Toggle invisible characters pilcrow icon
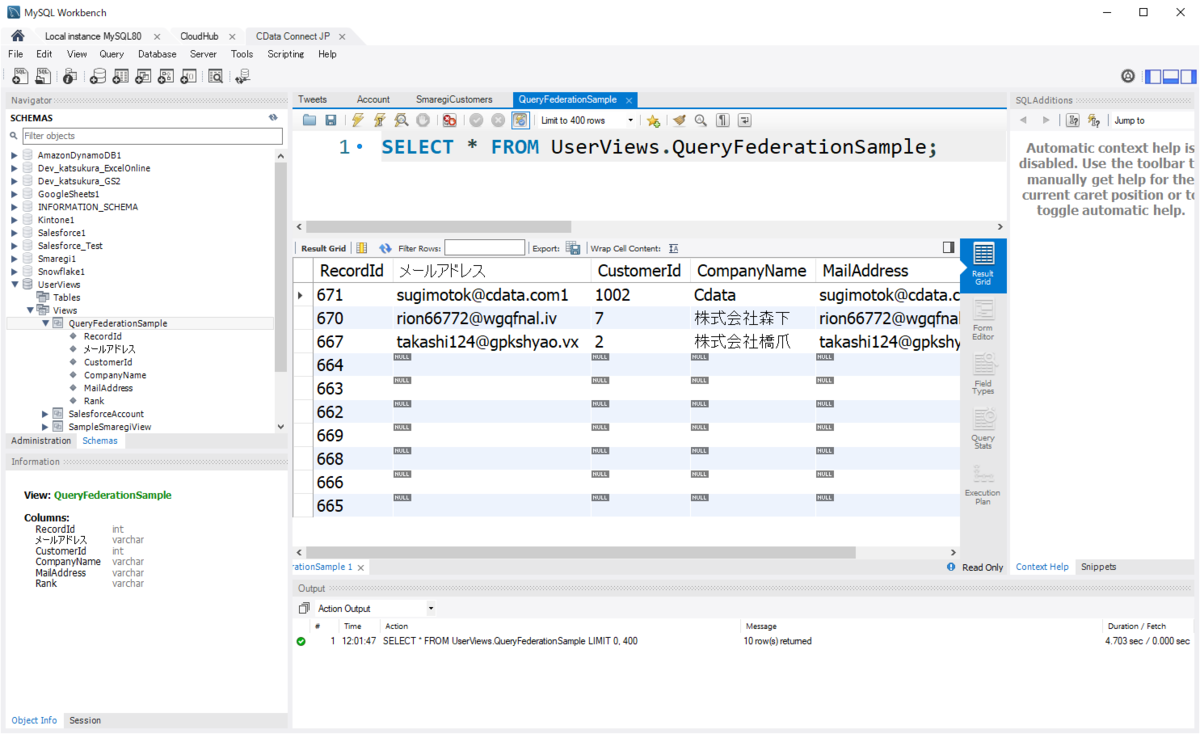 click(x=723, y=120)
